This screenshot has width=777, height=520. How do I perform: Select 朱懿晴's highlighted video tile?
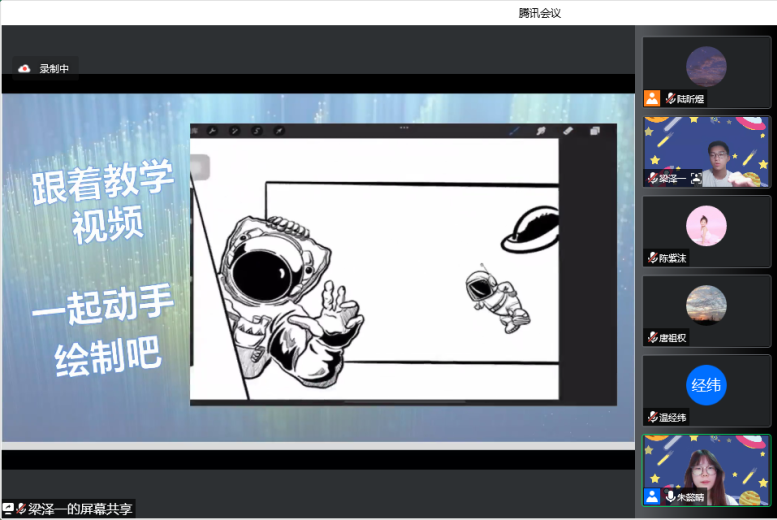click(x=706, y=470)
